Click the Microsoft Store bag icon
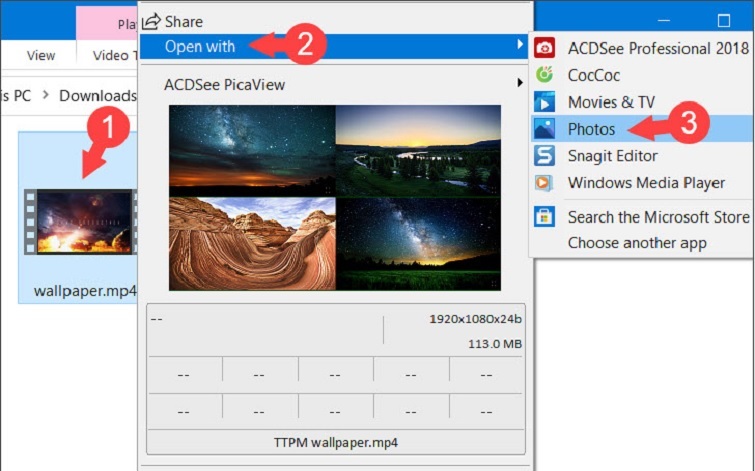Image resolution: width=755 pixels, height=471 pixels. pyautogui.click(x=544, y=217)
